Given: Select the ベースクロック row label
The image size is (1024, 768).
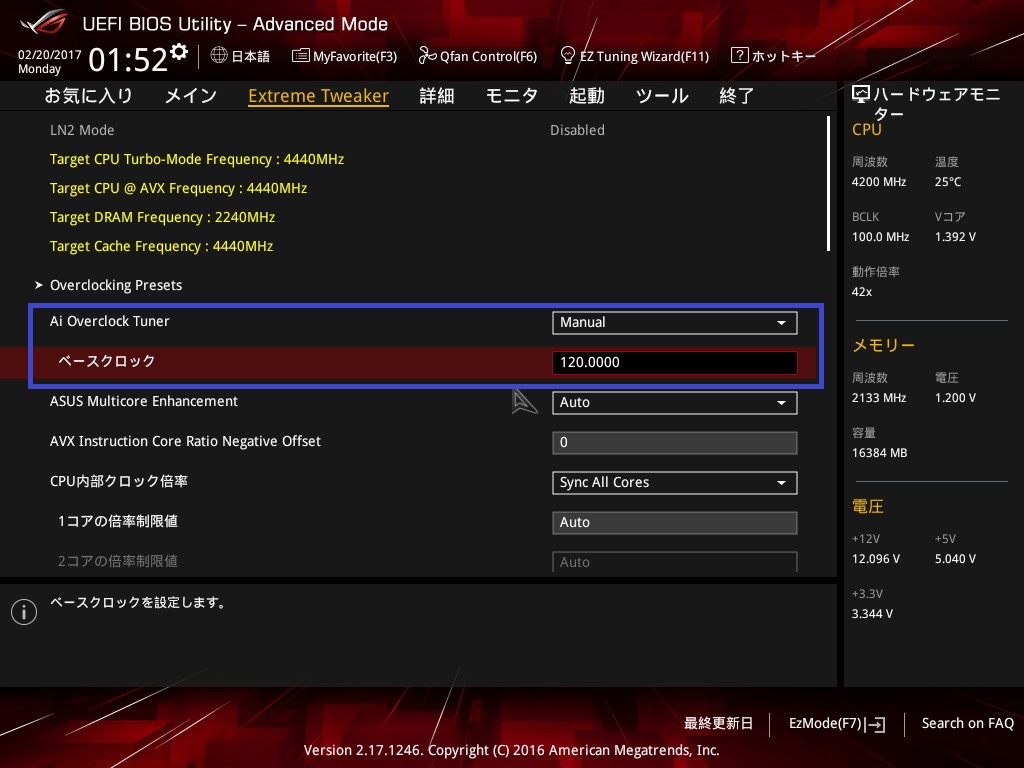Looking at the screenshot, I should tap(106, 361).
